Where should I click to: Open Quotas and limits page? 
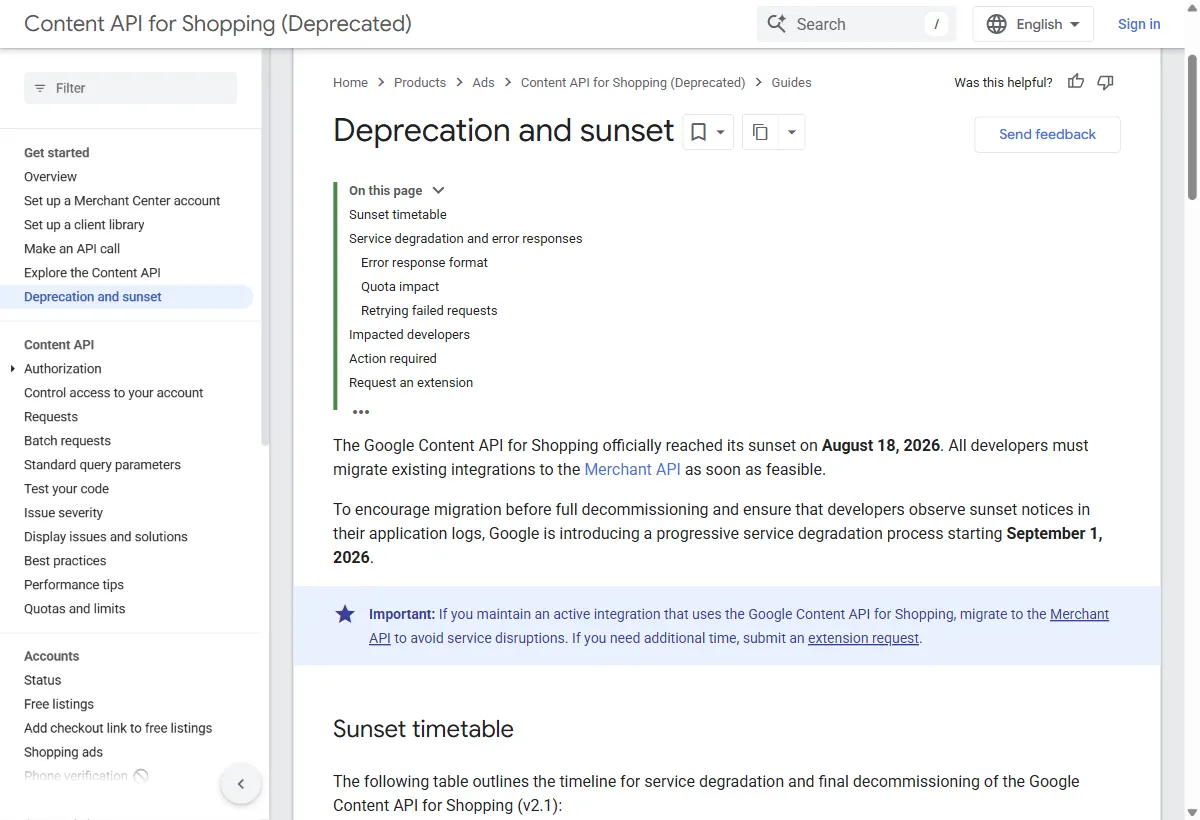(75, 608)
